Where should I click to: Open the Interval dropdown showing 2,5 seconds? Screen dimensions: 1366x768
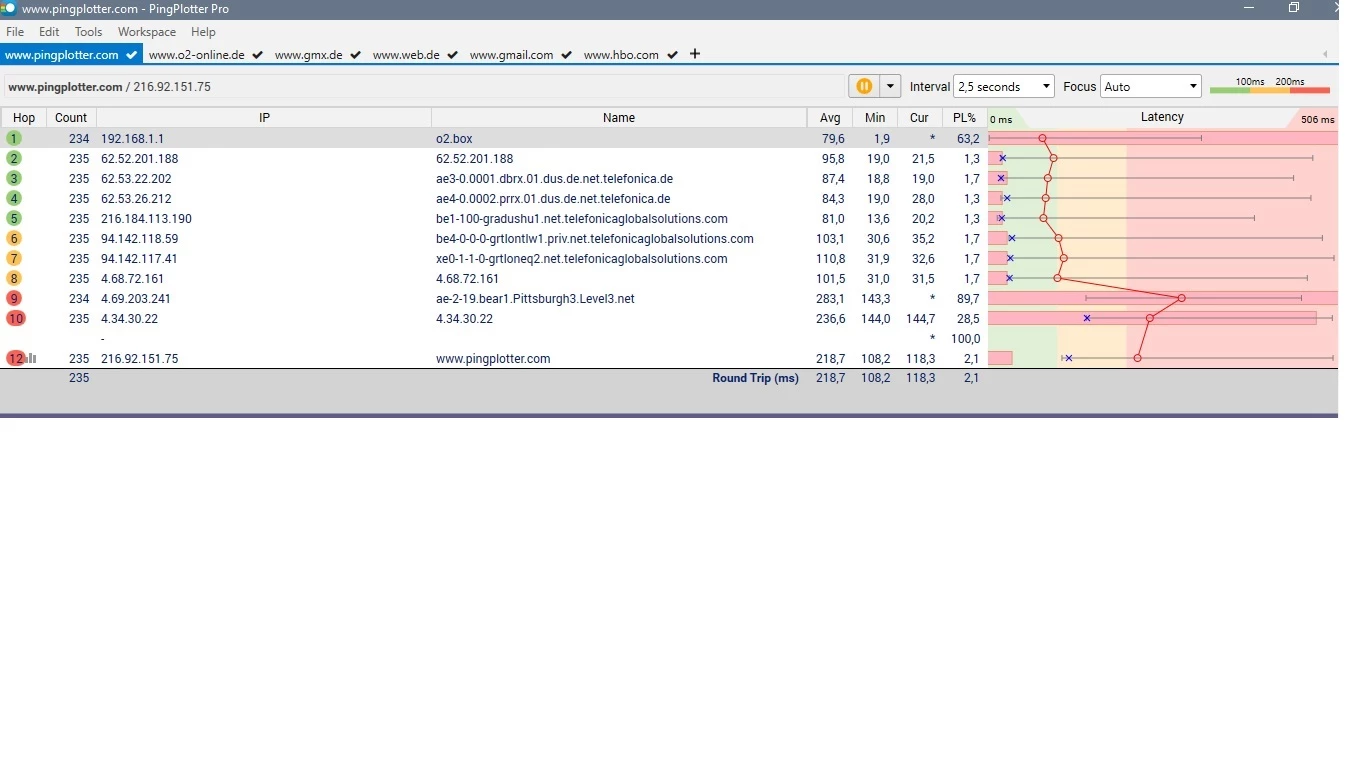pos(1004,87)
